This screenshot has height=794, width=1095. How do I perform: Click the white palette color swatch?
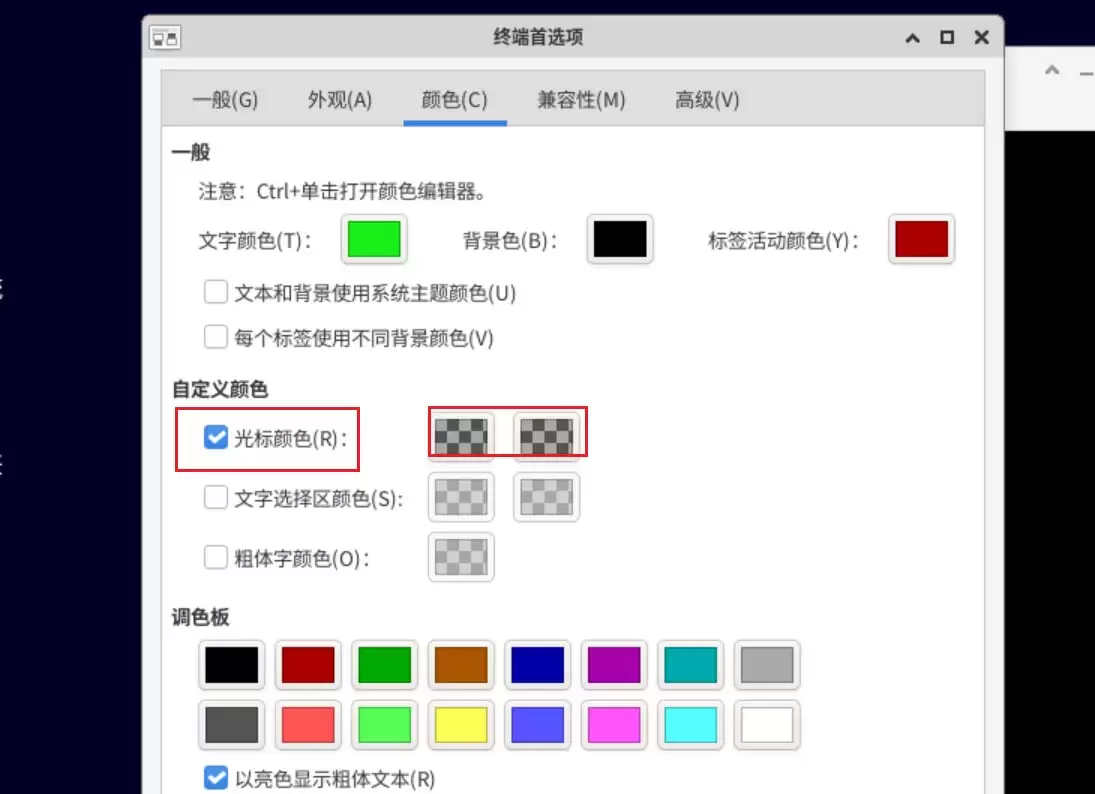pos(767,725)
